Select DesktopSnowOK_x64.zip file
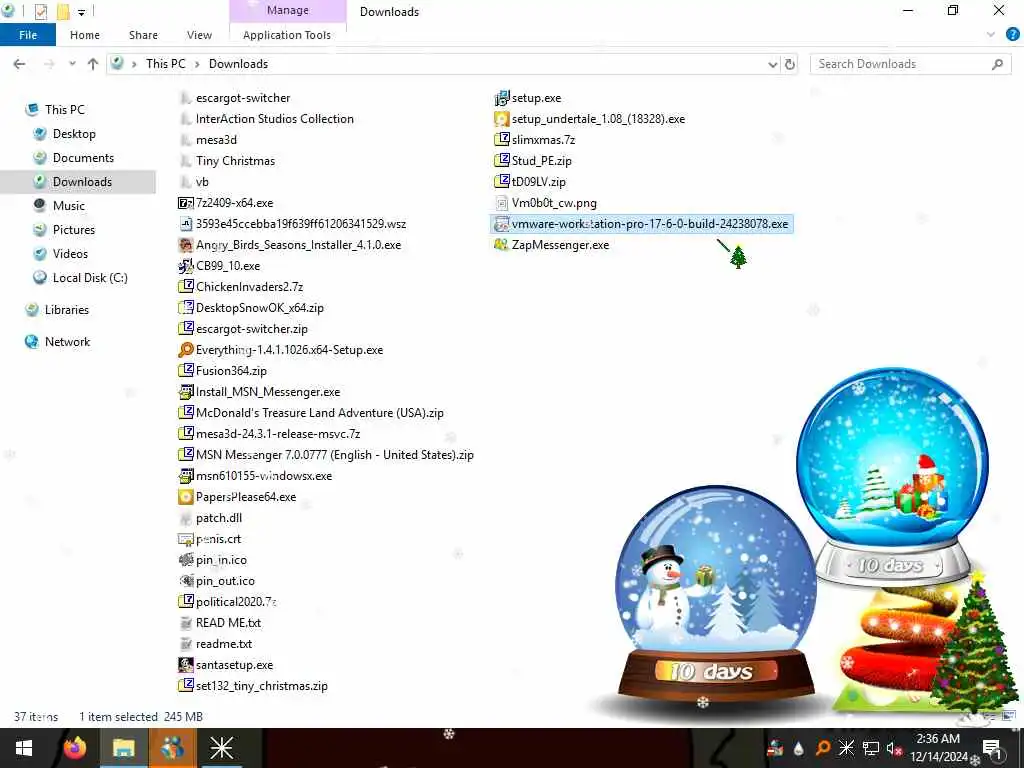This screenshot has height=768, width=1024. coord(259,308)
